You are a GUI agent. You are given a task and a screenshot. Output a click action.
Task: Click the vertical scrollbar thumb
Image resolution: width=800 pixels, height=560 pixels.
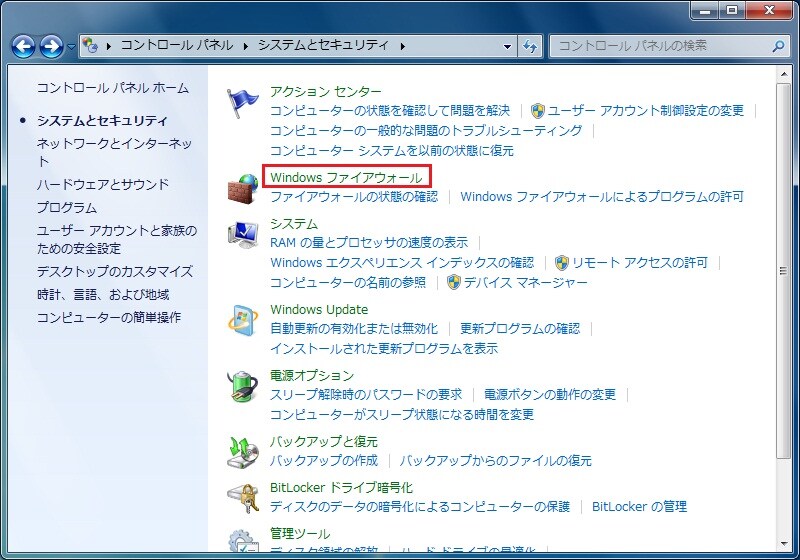click(x=783, y=270)
